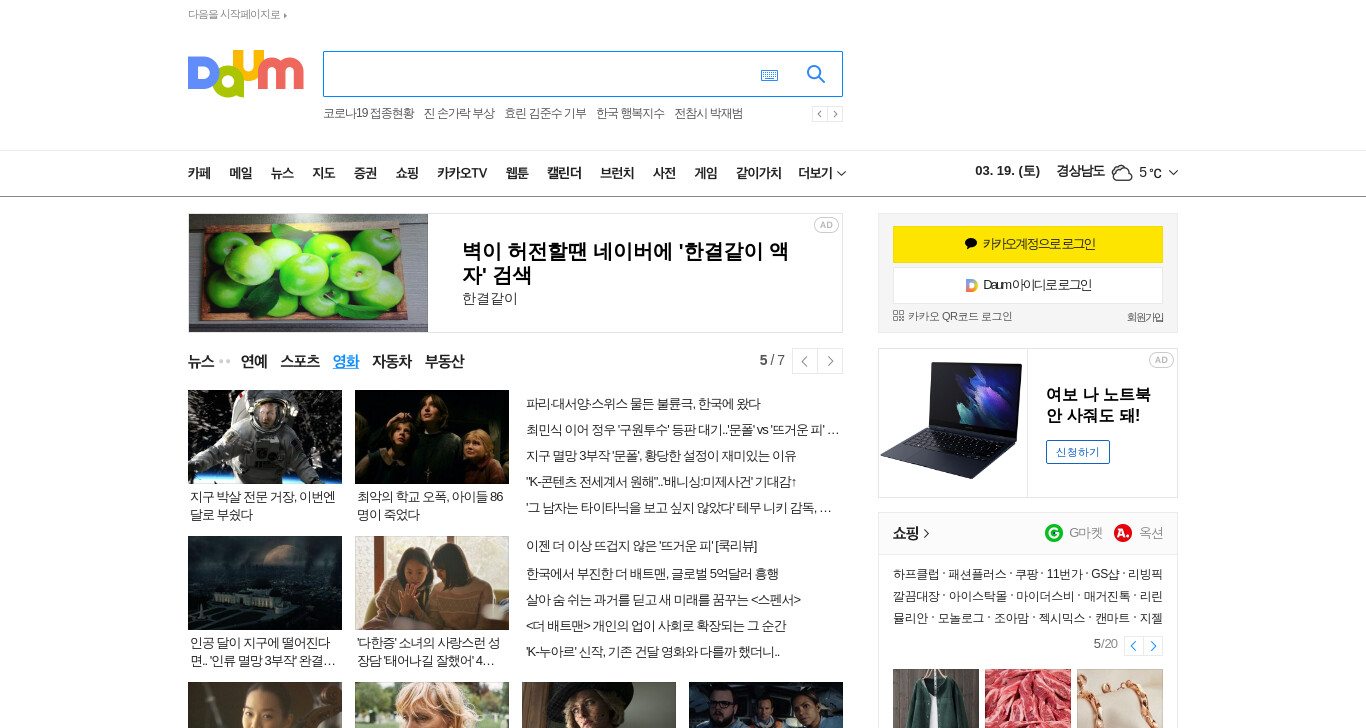Click the Daum logo

[245, 74]
